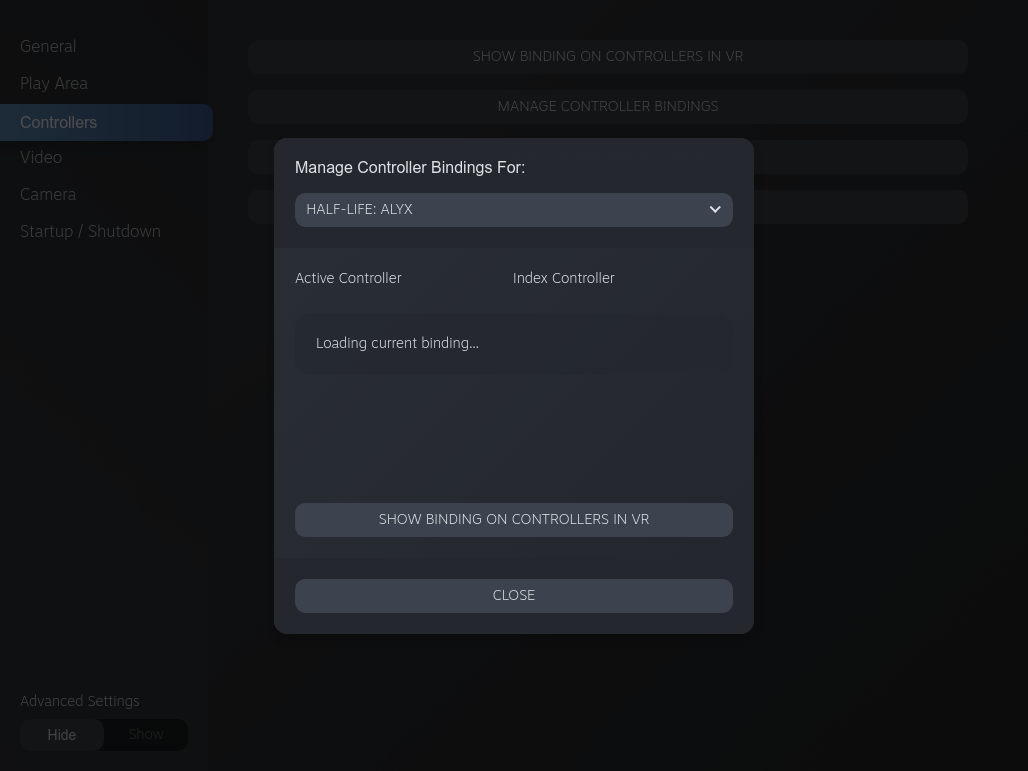Open the Startup / Shutdown tab
The image size is (1028, 771).
coord(90,231)
